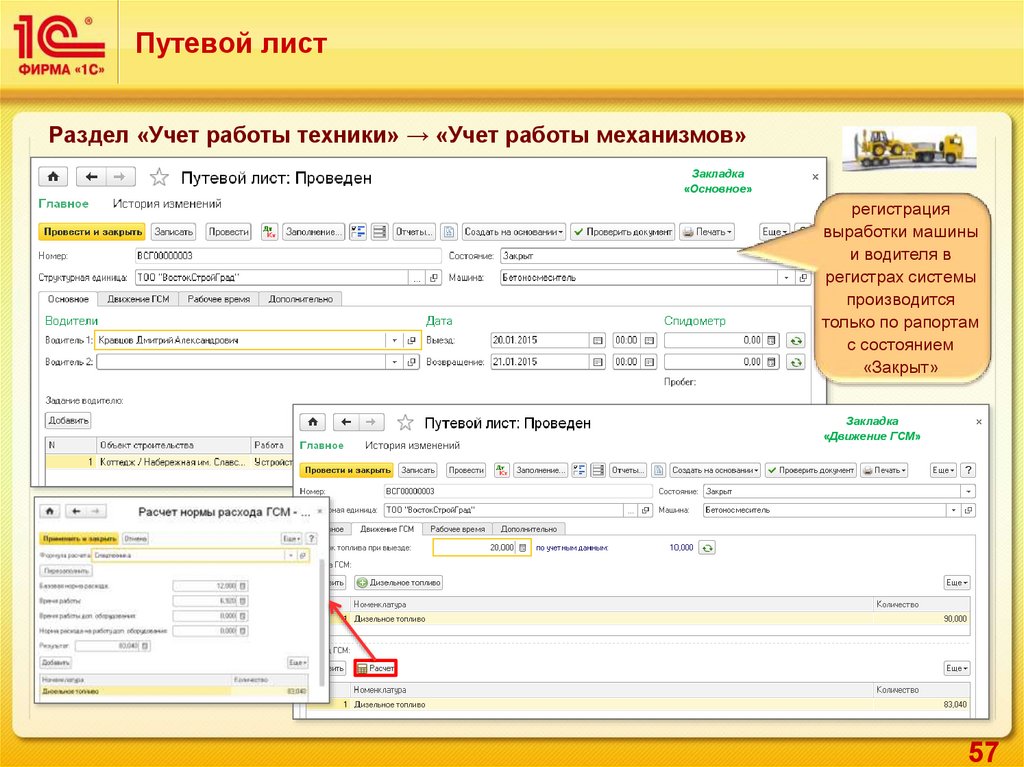Click the calculator icon in Базовая норма расхода field
The image size is (1024, 767).
coord(243,586)
